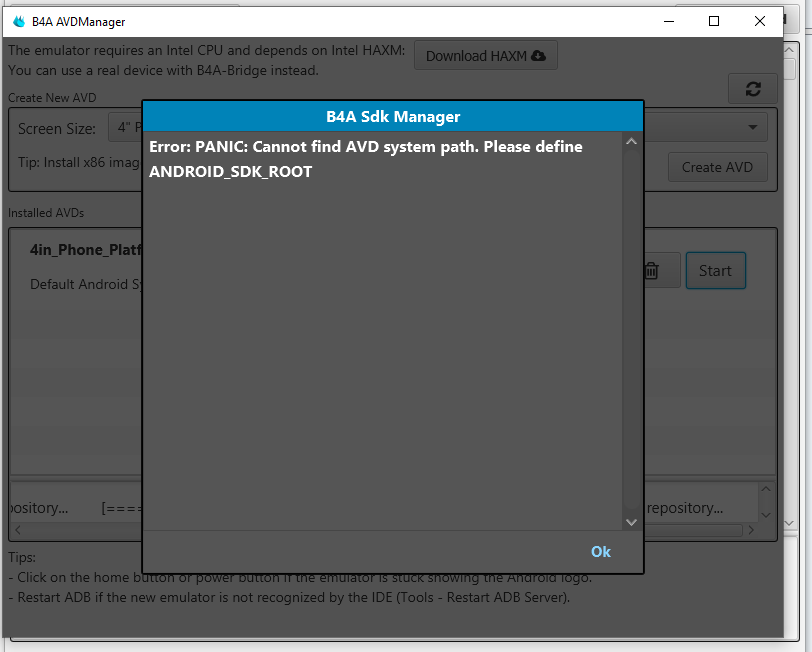
Task: Click the Installed AVDs label
Action: coord(46,213)
